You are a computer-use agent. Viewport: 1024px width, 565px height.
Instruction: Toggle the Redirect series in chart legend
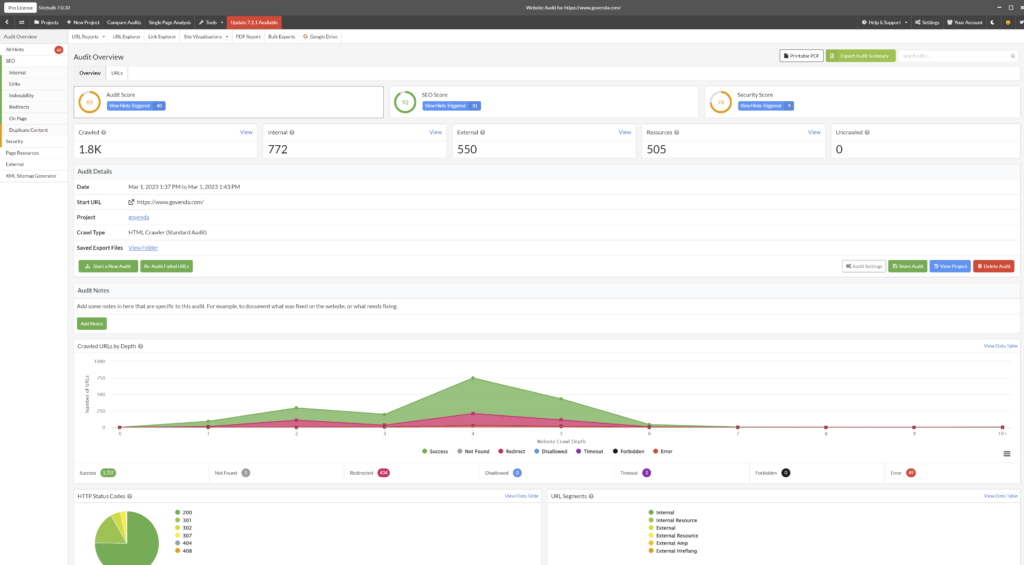tap(511, 451)
